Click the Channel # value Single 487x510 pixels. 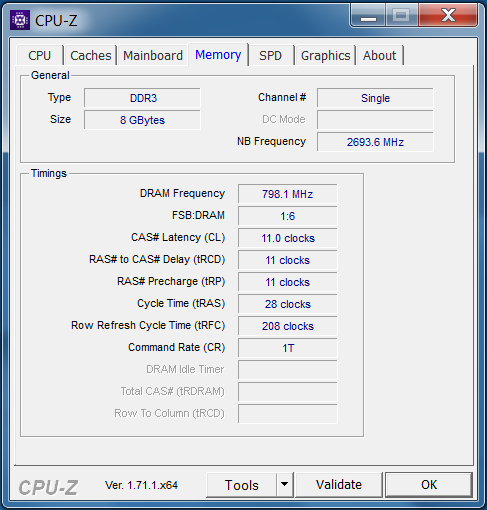[375, 98]
